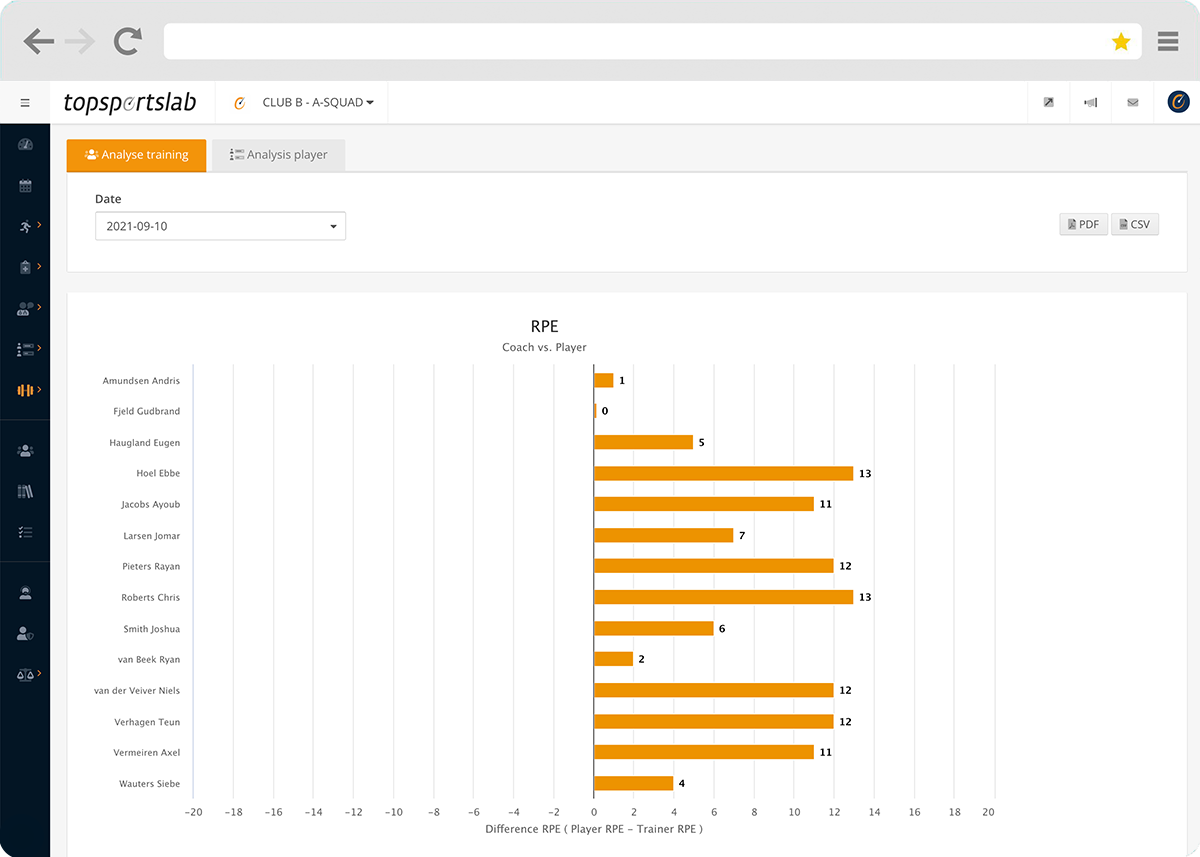Open the round profile avatar in header
The width and height of the screenshot is (1200, 857).
tap(1178, 102)
